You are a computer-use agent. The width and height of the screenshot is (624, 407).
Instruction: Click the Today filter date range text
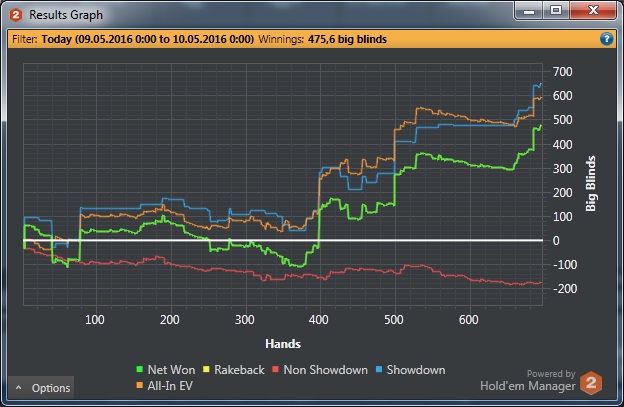(148, 39)
